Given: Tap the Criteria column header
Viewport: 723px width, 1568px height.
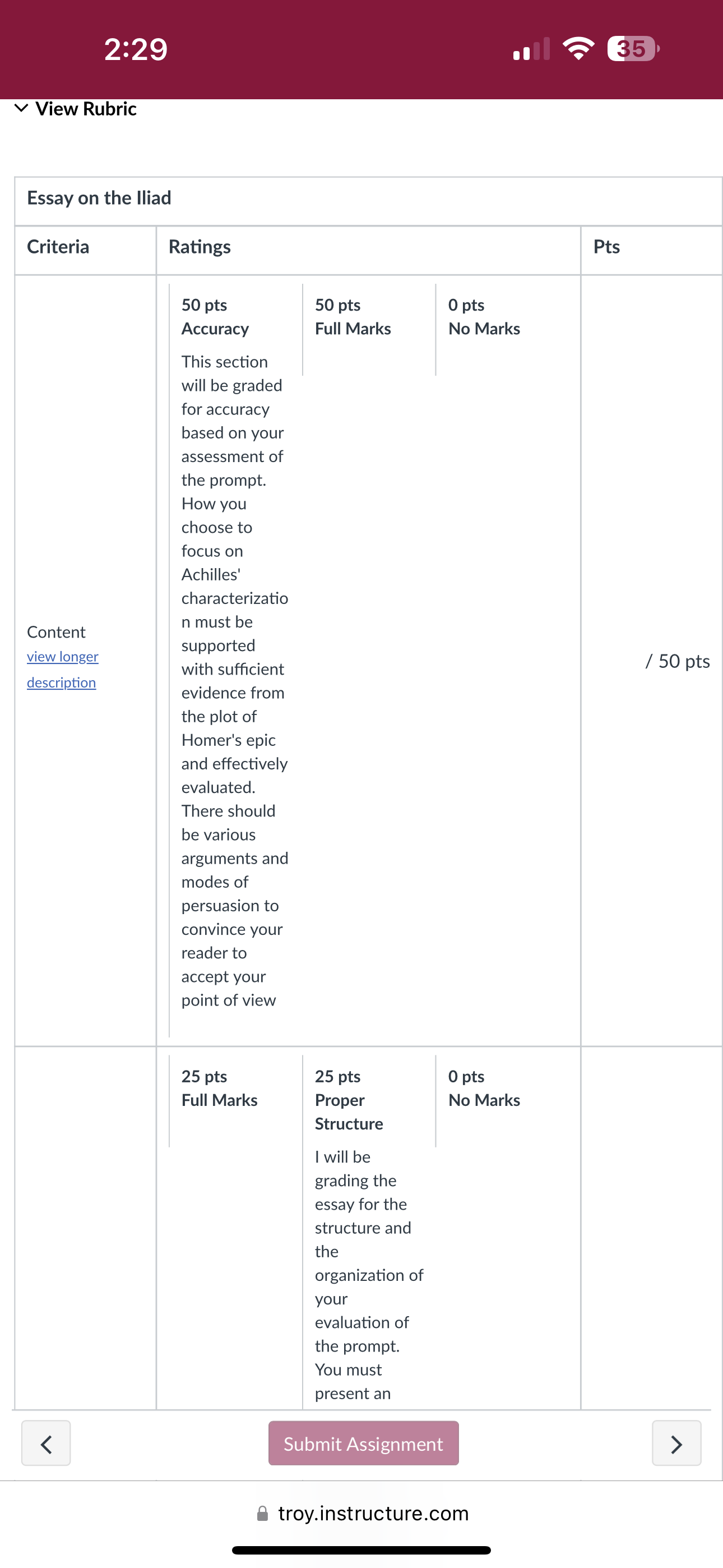Looking at the screenshot, I should [x=58, y=247].
